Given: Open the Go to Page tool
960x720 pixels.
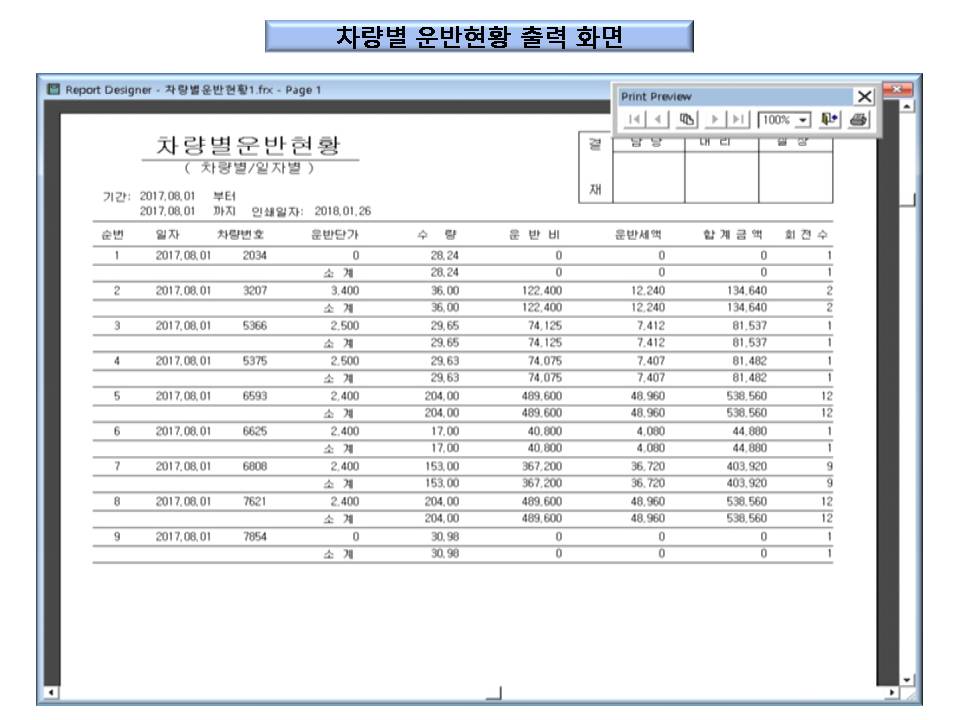Looking at the screenshot, I should [686, 119].
